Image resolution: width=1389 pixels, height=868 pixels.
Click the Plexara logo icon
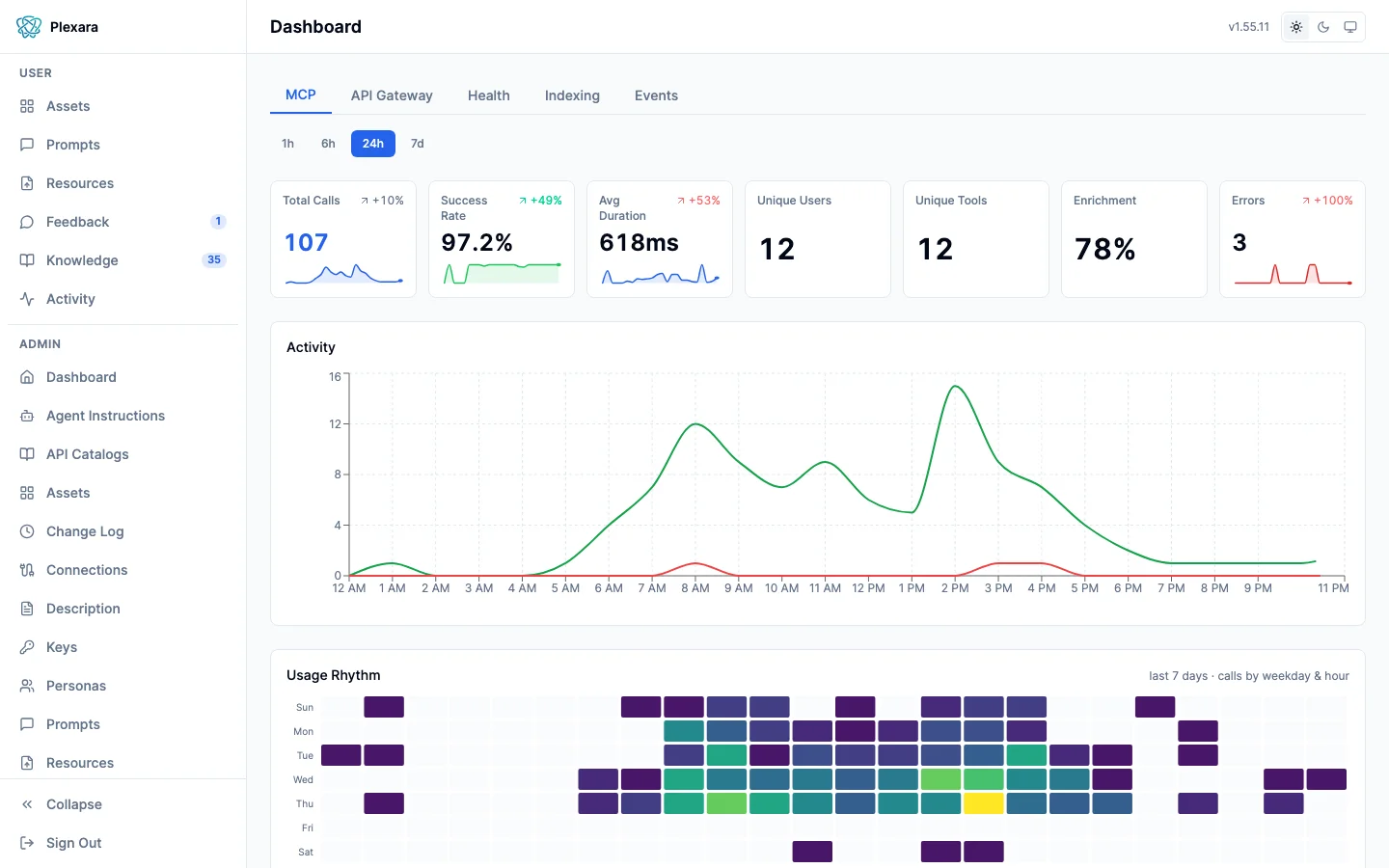[x=29, y=27]
